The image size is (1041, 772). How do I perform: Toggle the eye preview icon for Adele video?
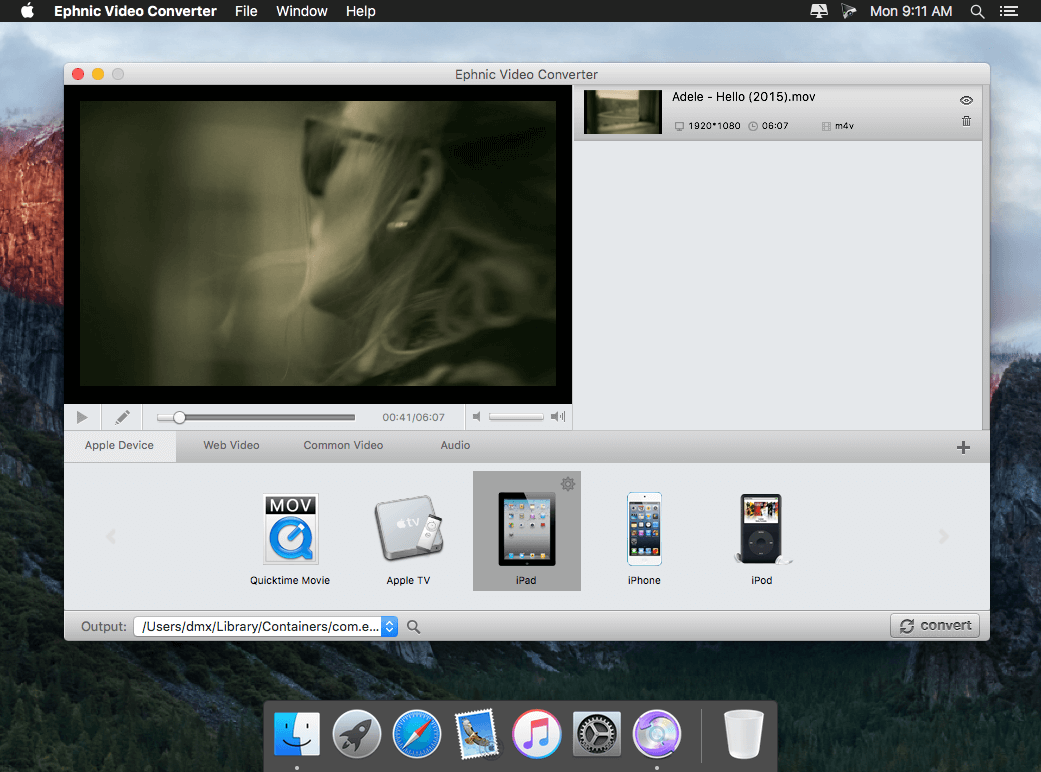pyautogui.click(x=966, y=100)
